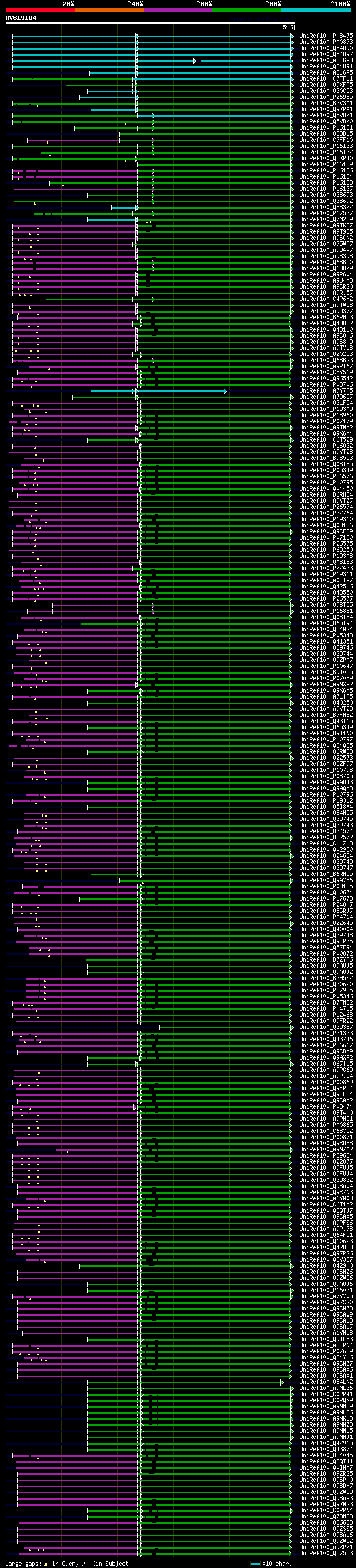356x1568 pixels.
Task: Select the UniRef100_Q9AVB6 label
Action: (x=325, y=880)
